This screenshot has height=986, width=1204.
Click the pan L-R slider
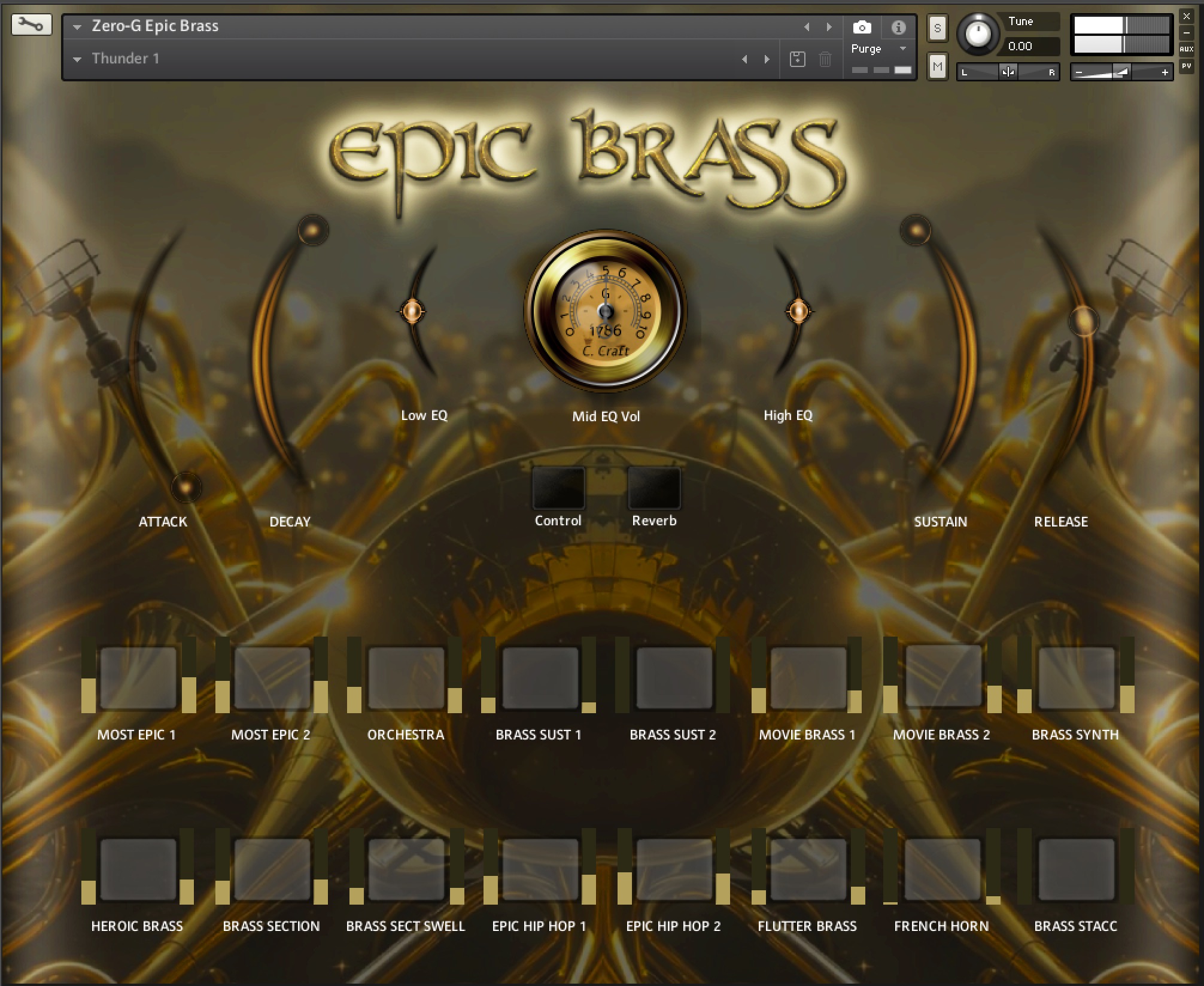point(1008,72)
